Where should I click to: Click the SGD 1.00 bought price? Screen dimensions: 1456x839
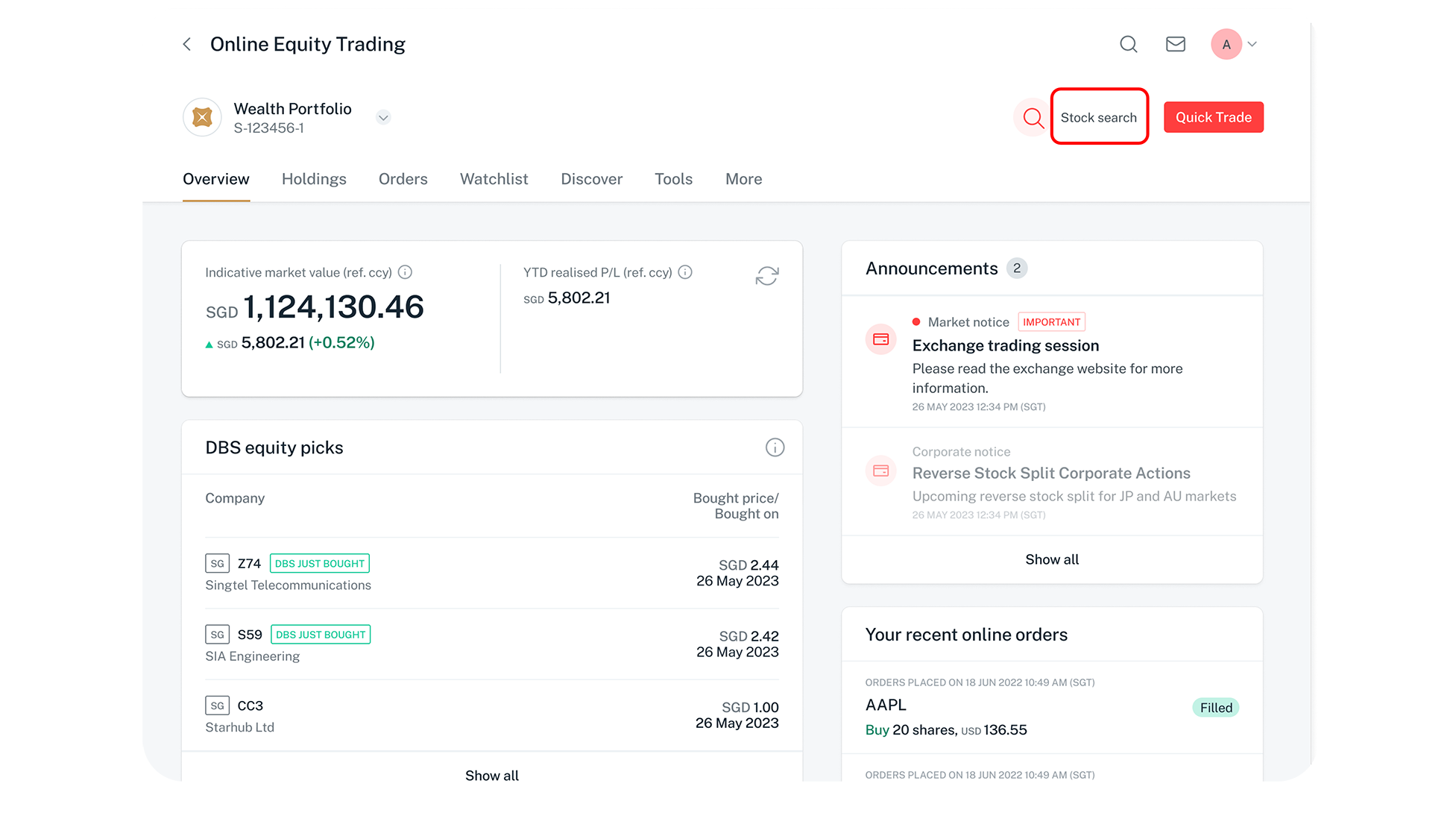click(750, 707)
